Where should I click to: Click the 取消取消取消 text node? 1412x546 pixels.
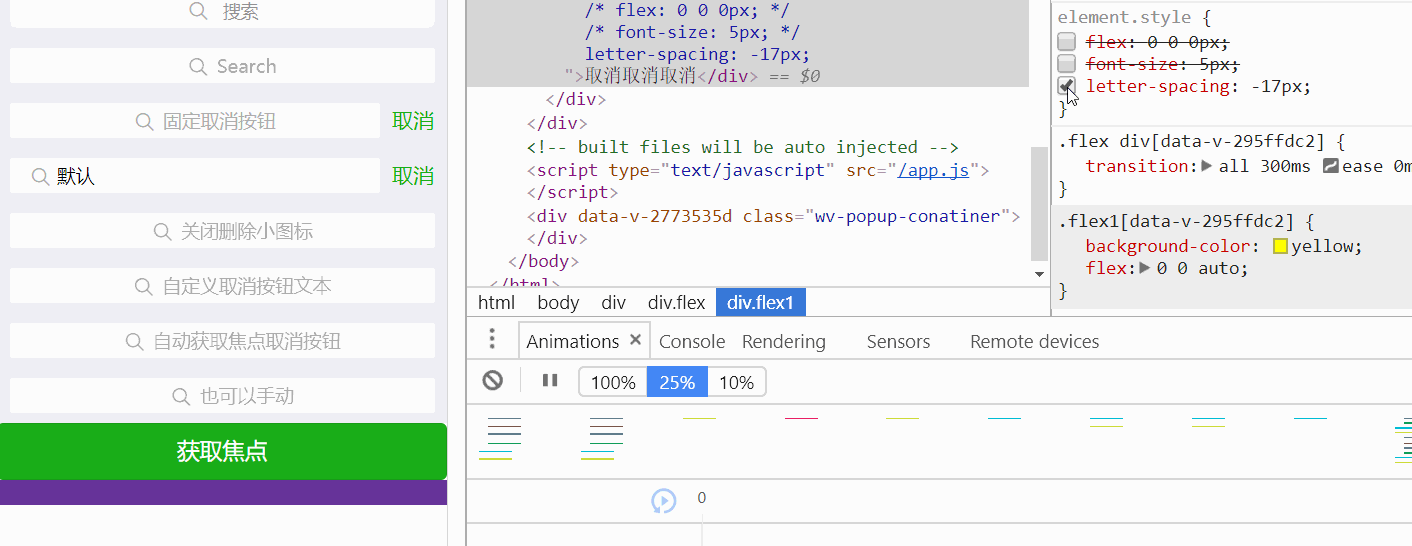click(640, 76)
